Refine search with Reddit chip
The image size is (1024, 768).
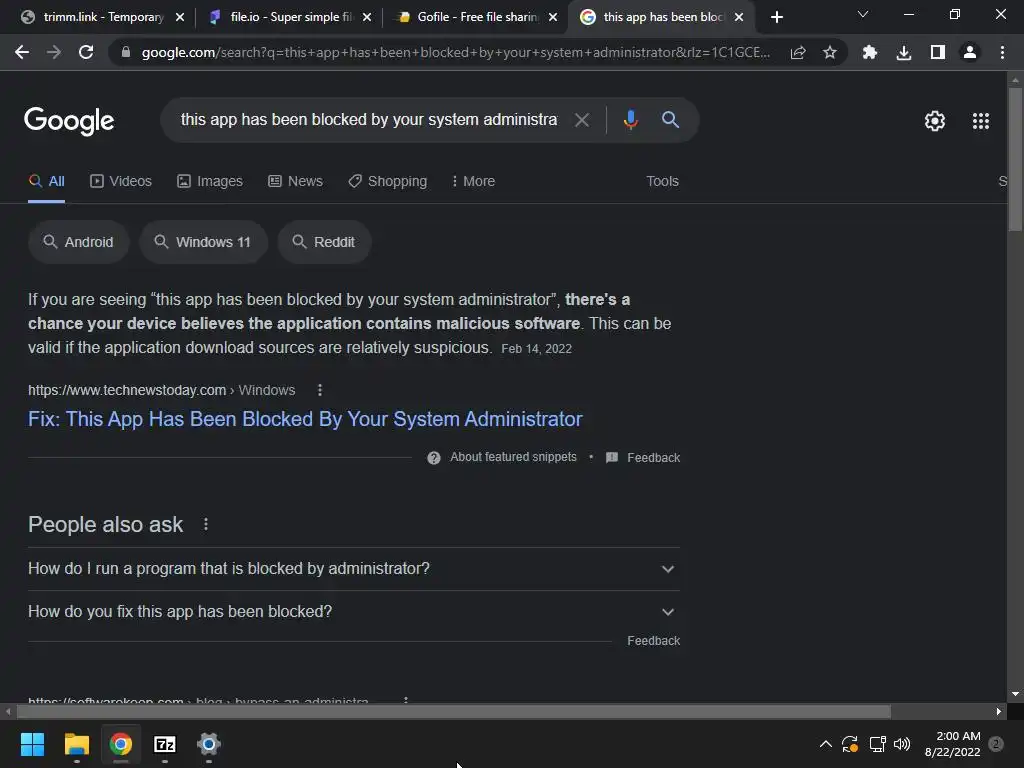point(325,242)
